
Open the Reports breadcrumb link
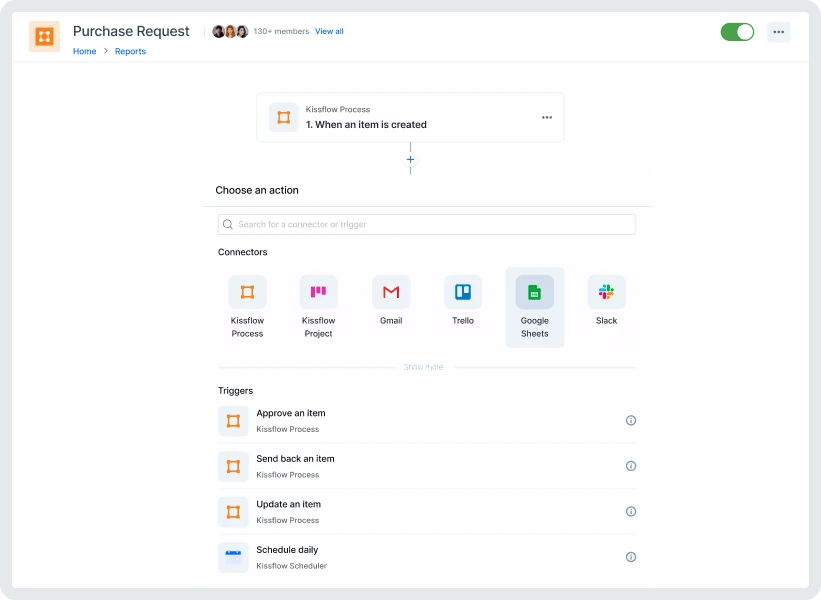tap(130, 51)
